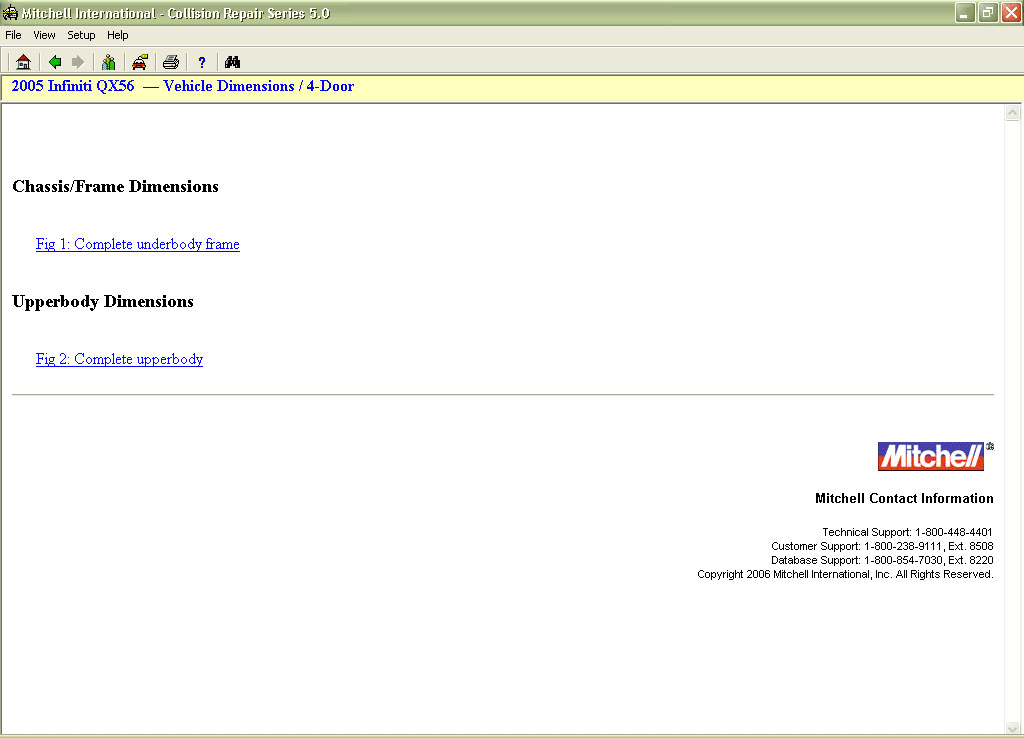Click the Mitchell Contact Information heading
This screenshot has width=1024, height=738.
[904, 498]
